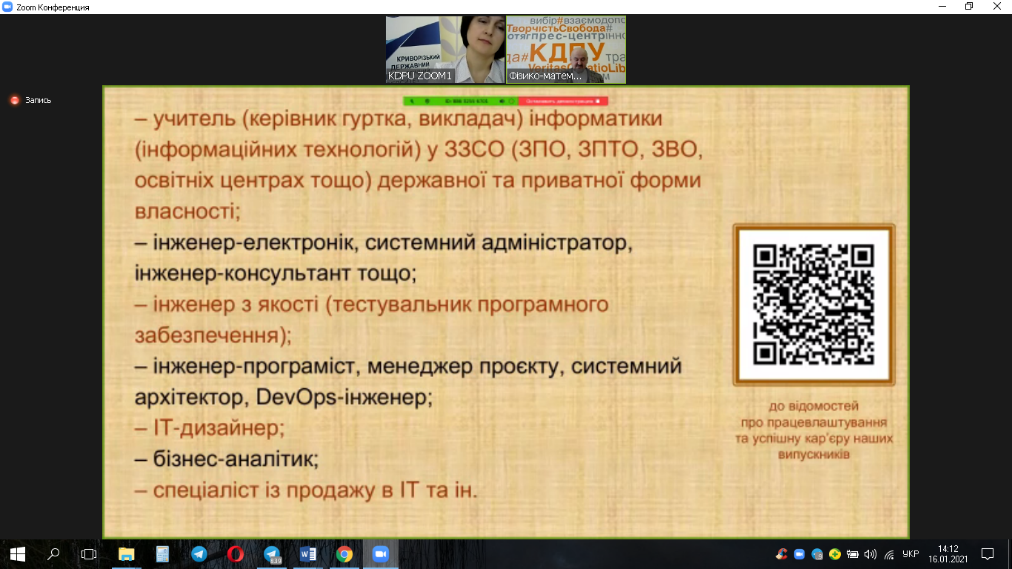
Task: Open Telegram icon left of Opera
Action: (199, 553)
